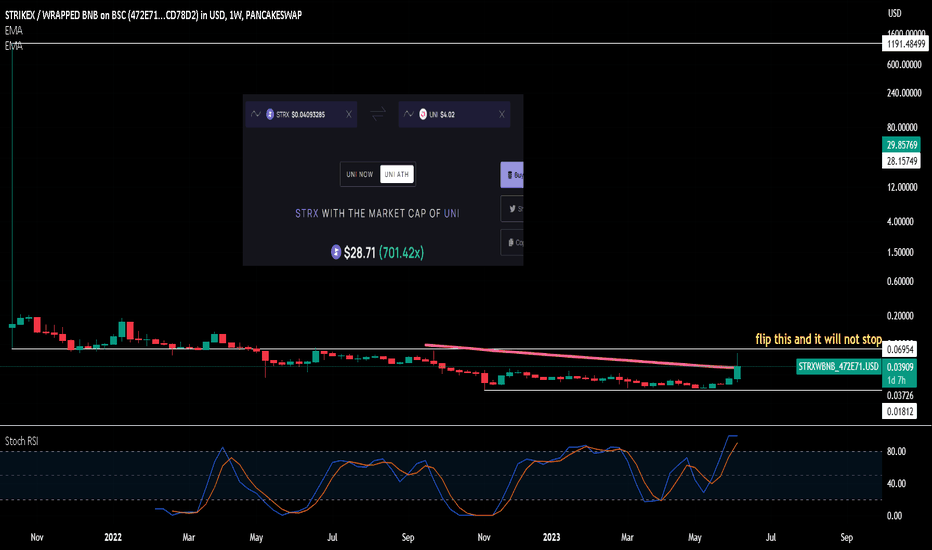This screenshot has width=932, height=550.
Task: Click the UNI token logo
Action: [423, 114]
